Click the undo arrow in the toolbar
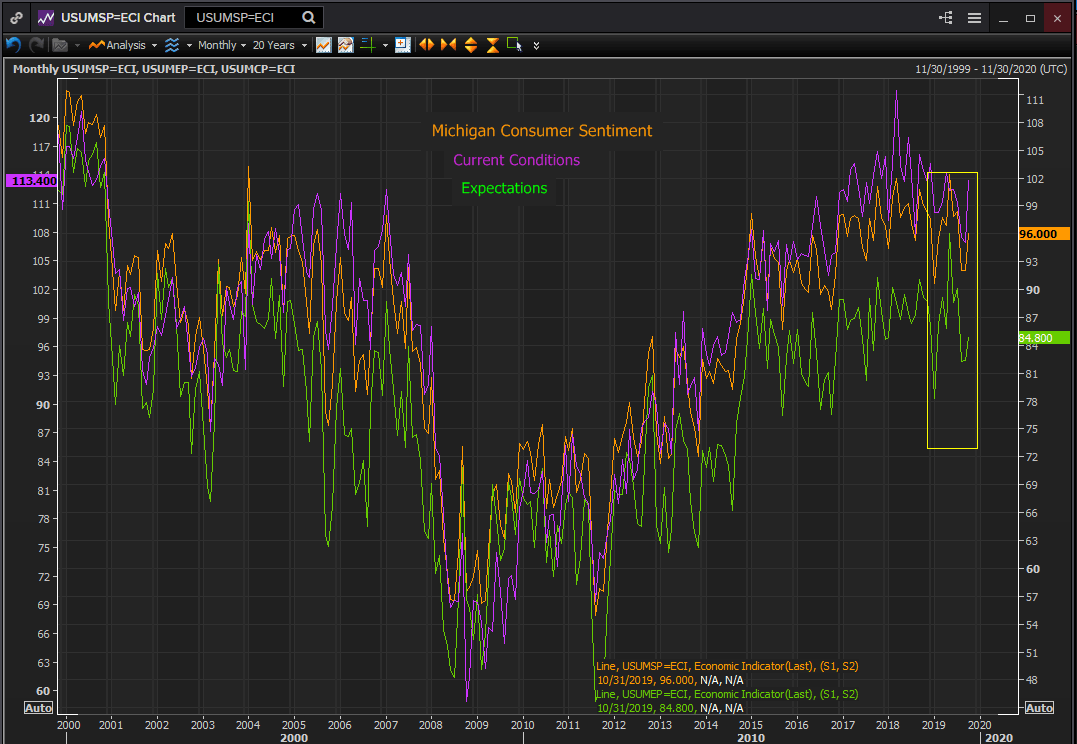The height and width of the screenshot is (744, 1077). click(13, 45)
